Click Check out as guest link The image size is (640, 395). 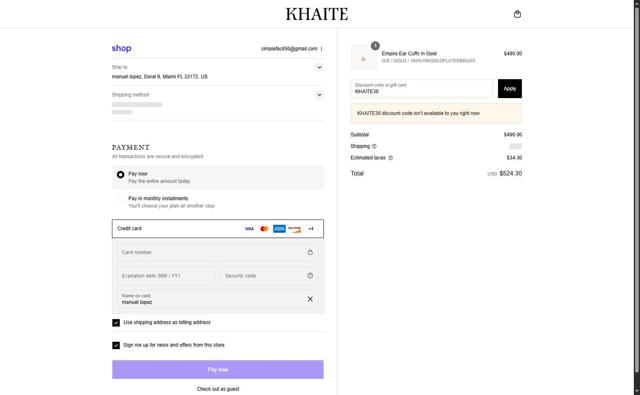[218, 389]
